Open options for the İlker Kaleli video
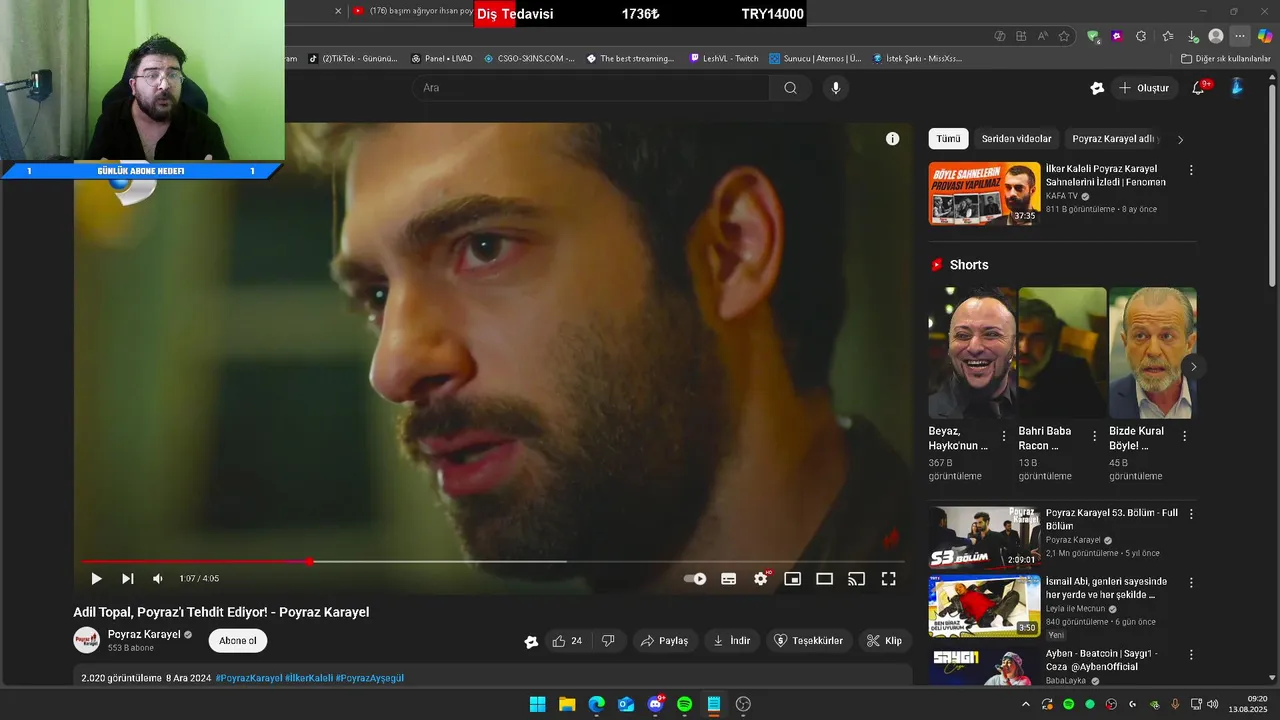The width and height of the screenshot is (1280, 720). (1191, 170)
